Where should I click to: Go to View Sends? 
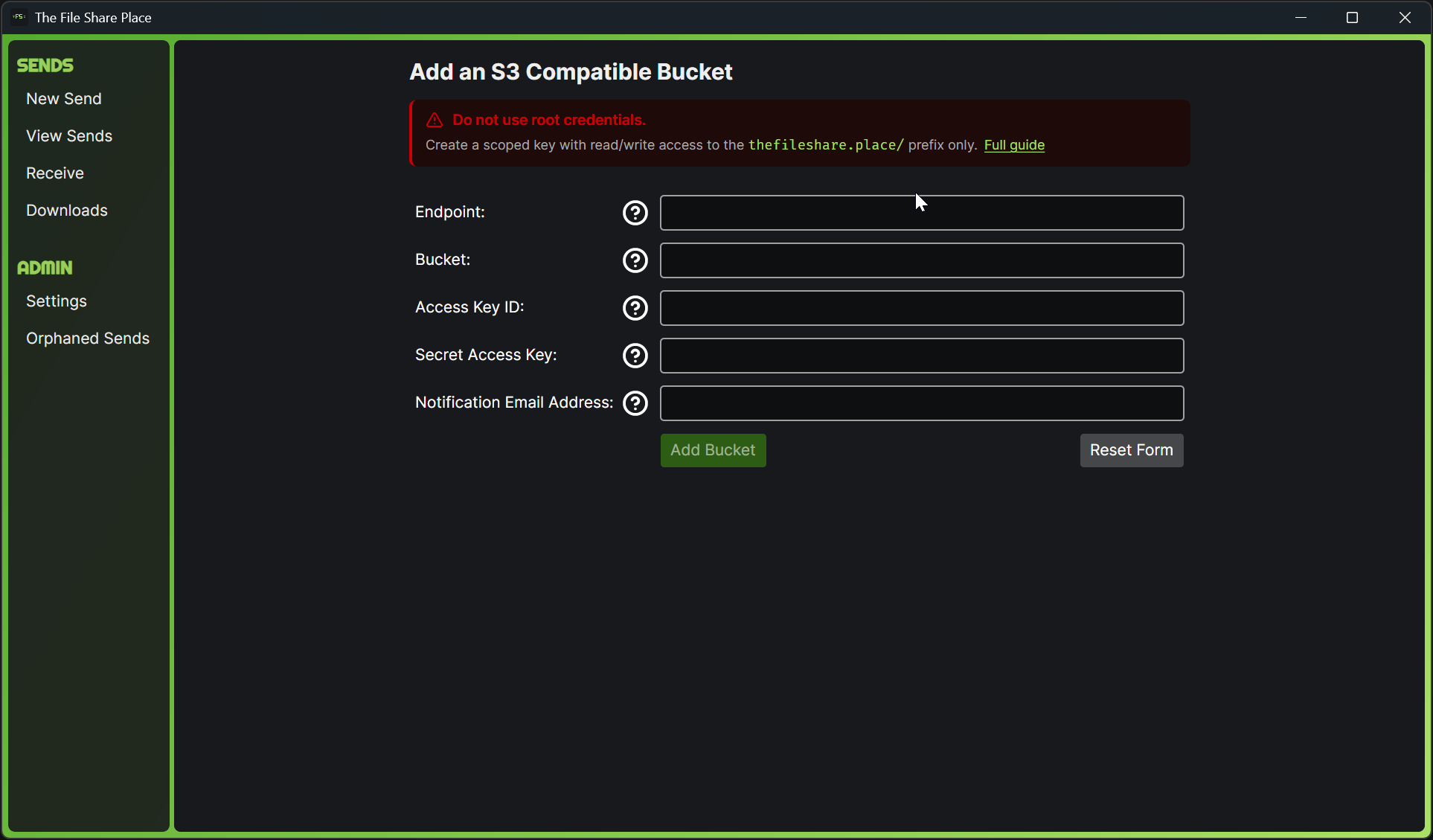tap(69, 136)
